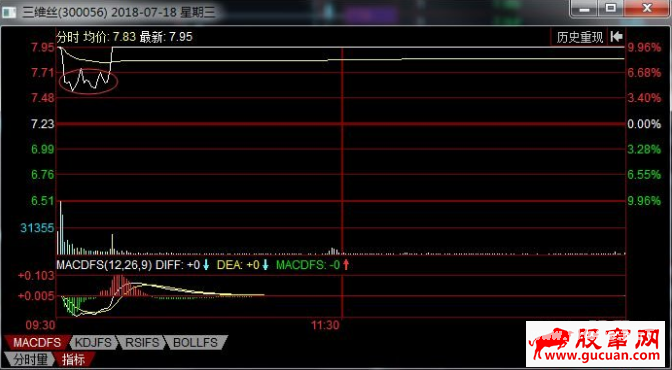Click the tallest volume bar at market open
The width and height of the screenshot is (672, 370).
pyautogui.click(x=60, y=228)
